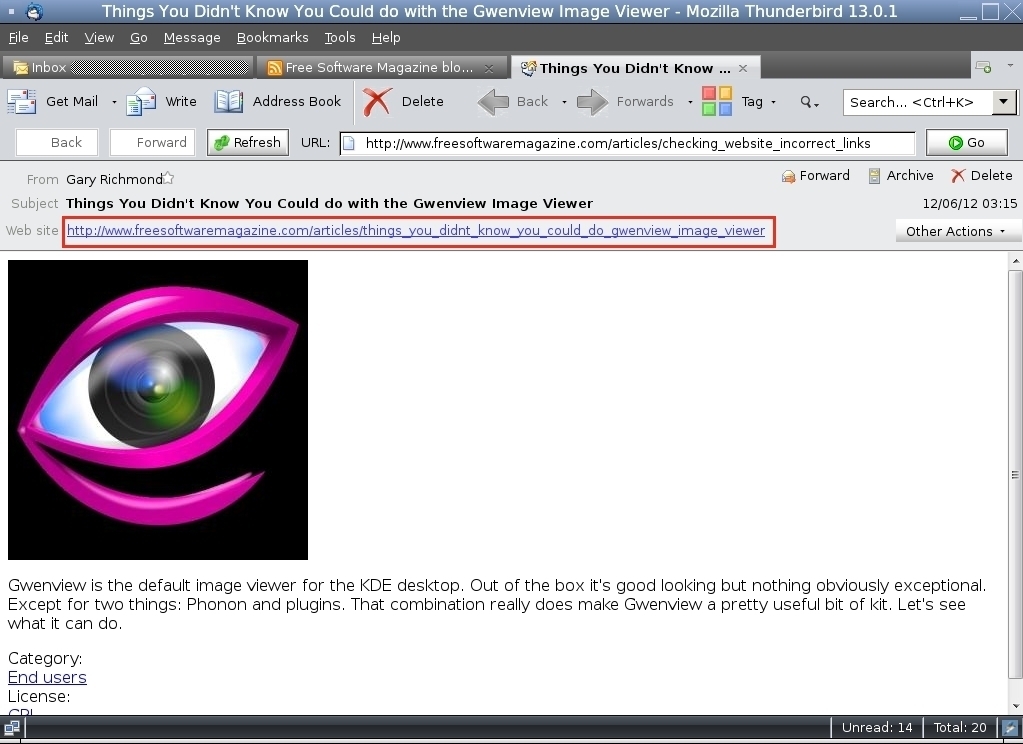
Task: Open the File menu
Action: tap(18, 38)
